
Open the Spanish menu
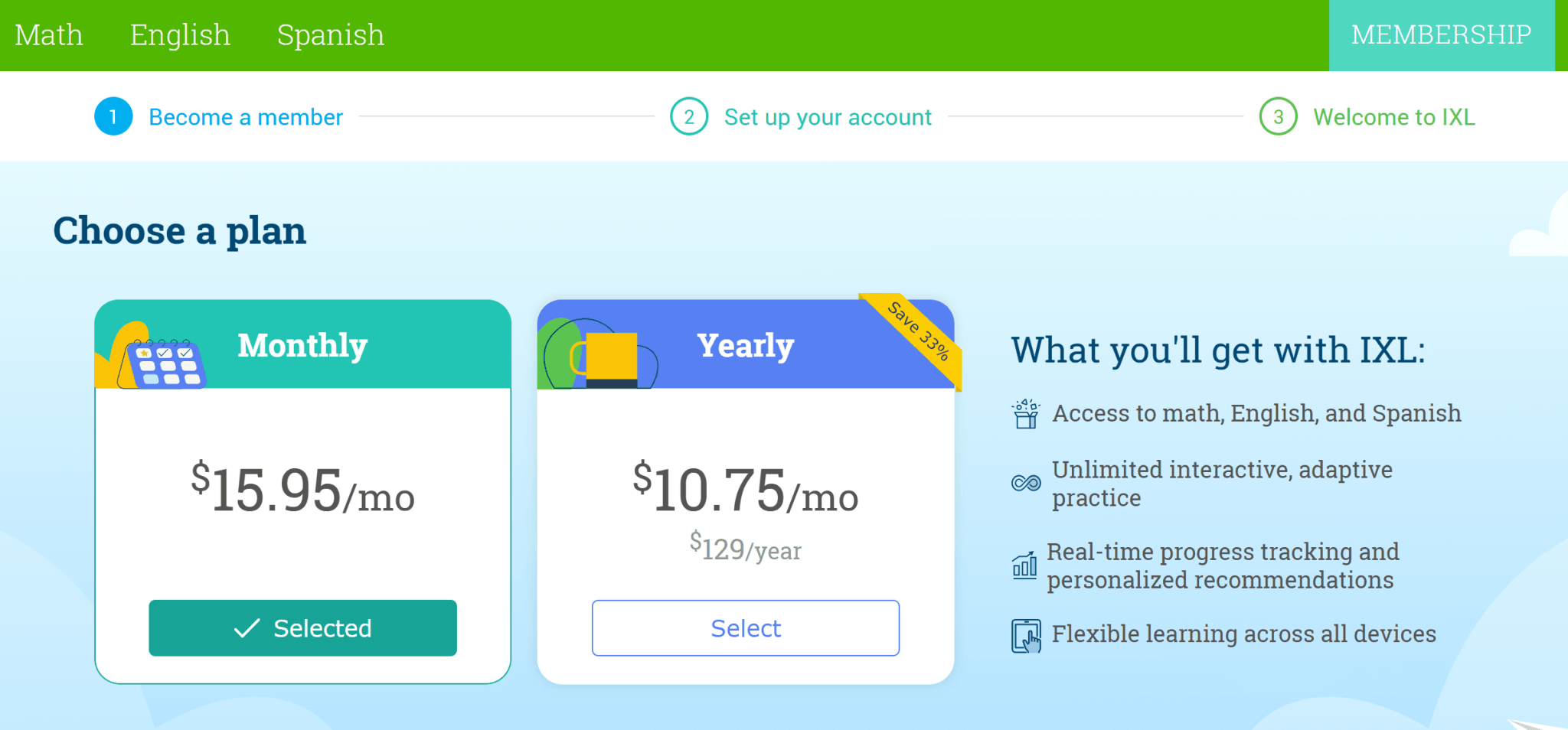[x=331, y=35]
